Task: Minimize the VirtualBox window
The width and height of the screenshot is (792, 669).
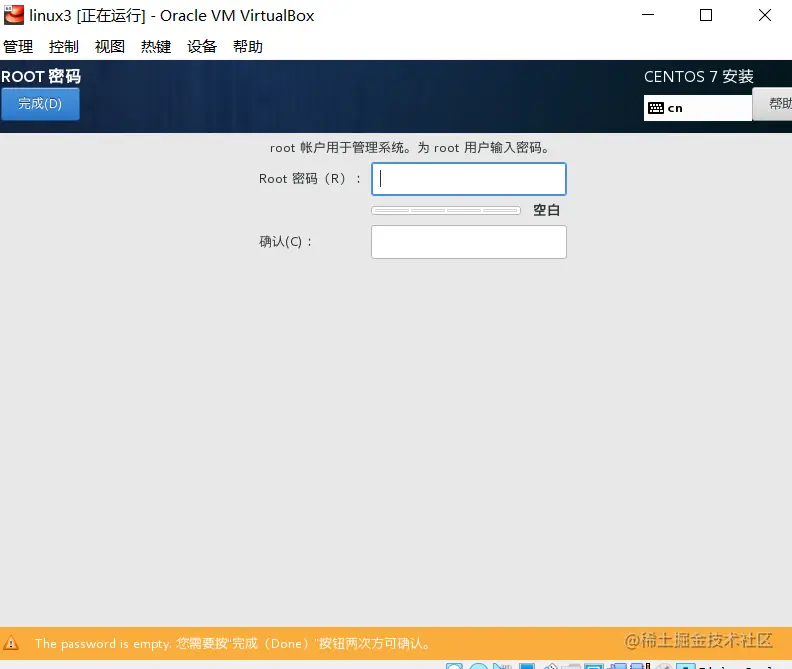Action: 648,15
